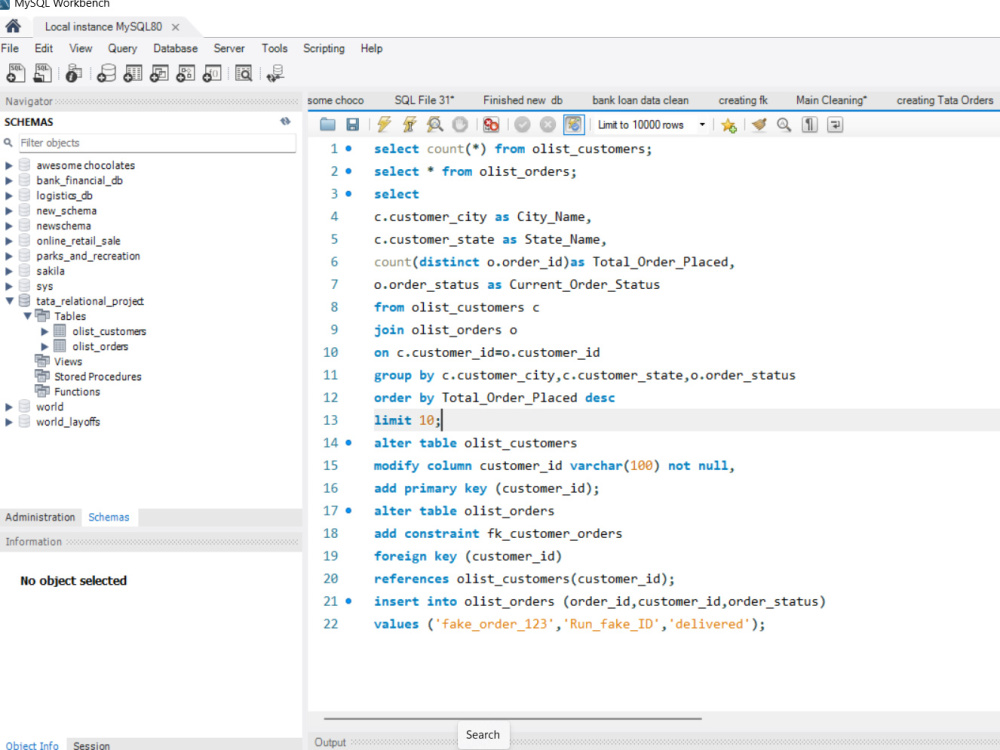This screenshot has width=1000, height=750.
Task: Save snippet with the star icon
Action: pyautogui.click(x=728, y=125)
